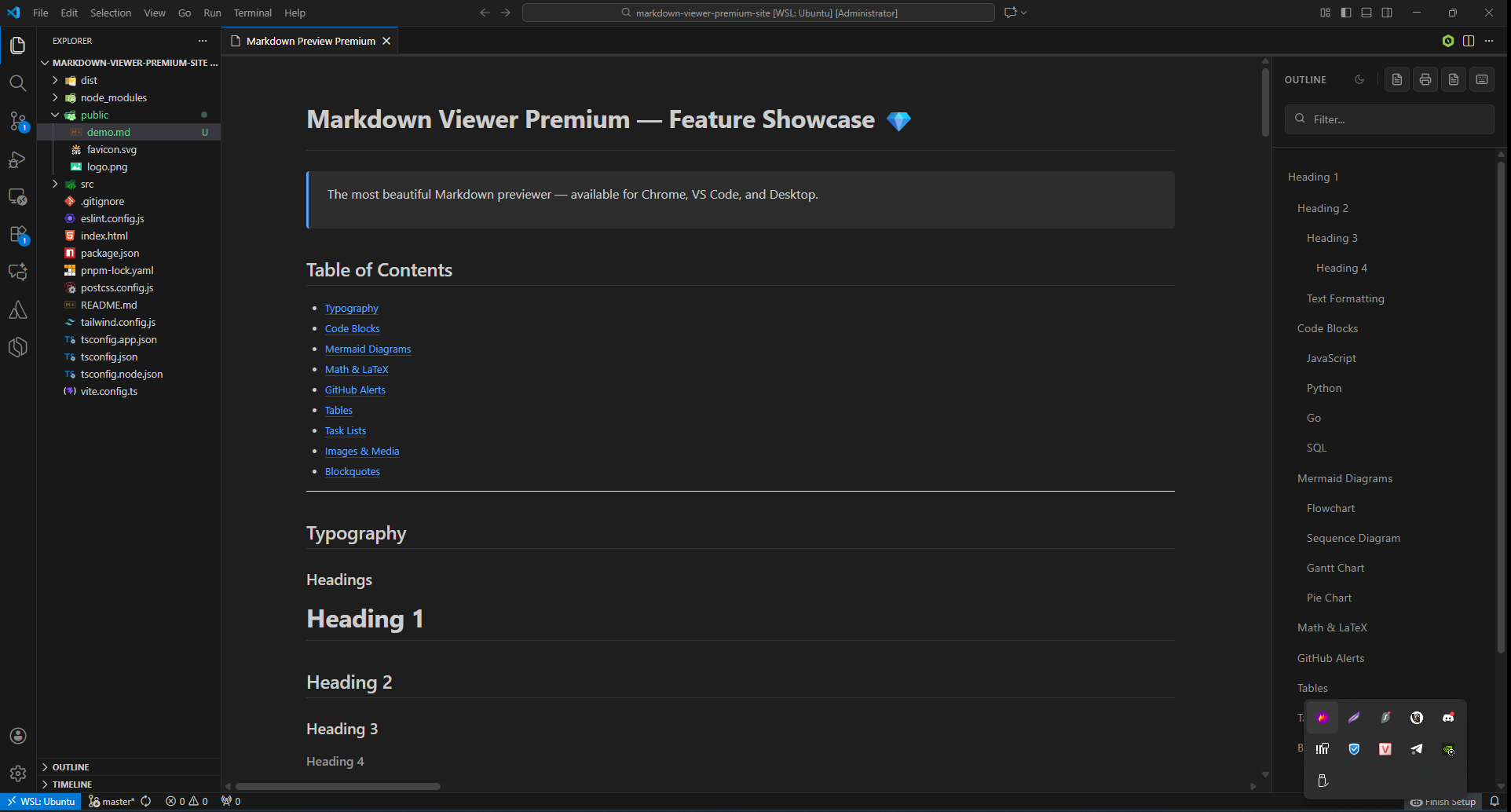Click the safely remove USB tray icon
The image size is (1511, 812).
1323,781
